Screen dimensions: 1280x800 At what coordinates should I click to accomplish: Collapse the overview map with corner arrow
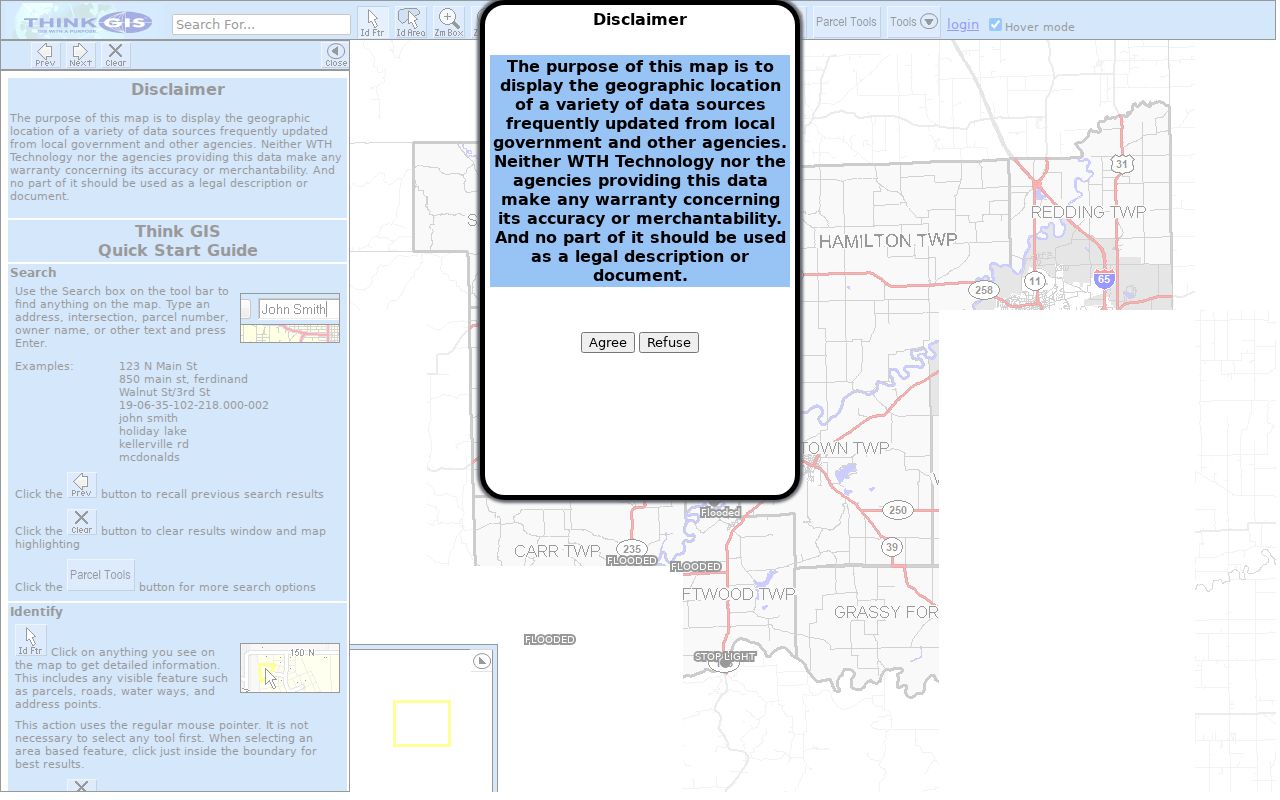482,661
